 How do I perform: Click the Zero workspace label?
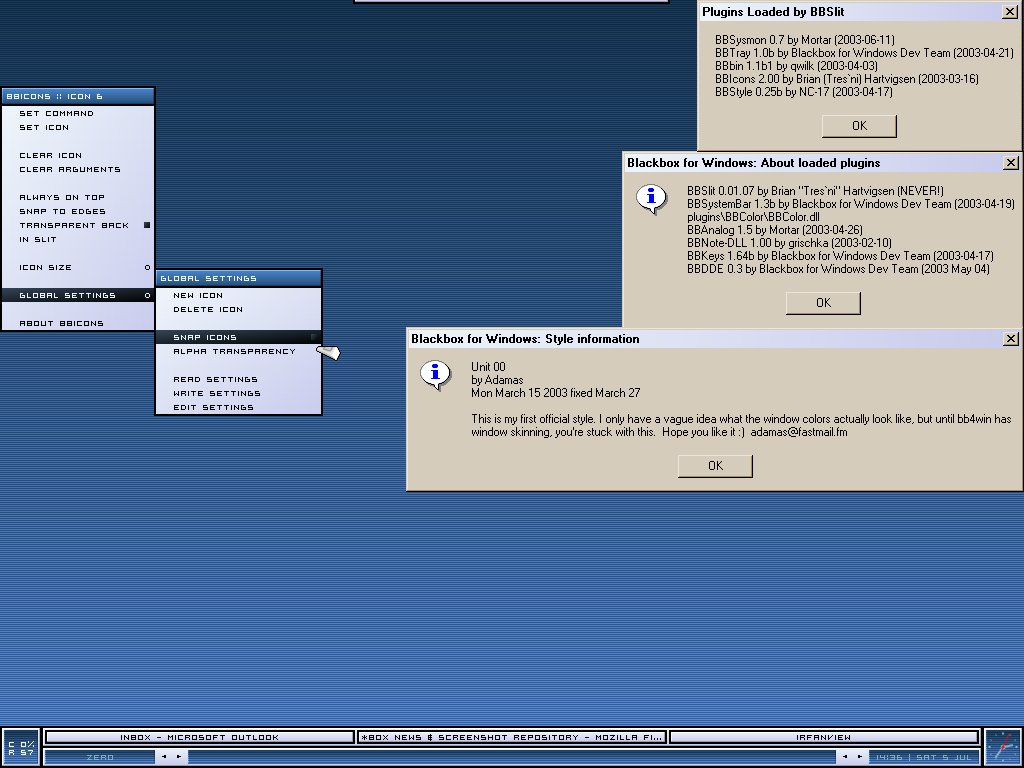coord(100,758)
